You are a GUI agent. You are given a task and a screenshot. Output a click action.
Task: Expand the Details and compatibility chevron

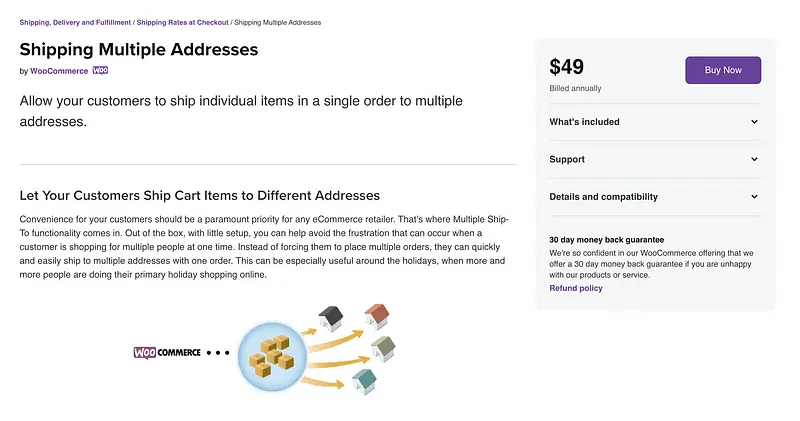point(754,197)
